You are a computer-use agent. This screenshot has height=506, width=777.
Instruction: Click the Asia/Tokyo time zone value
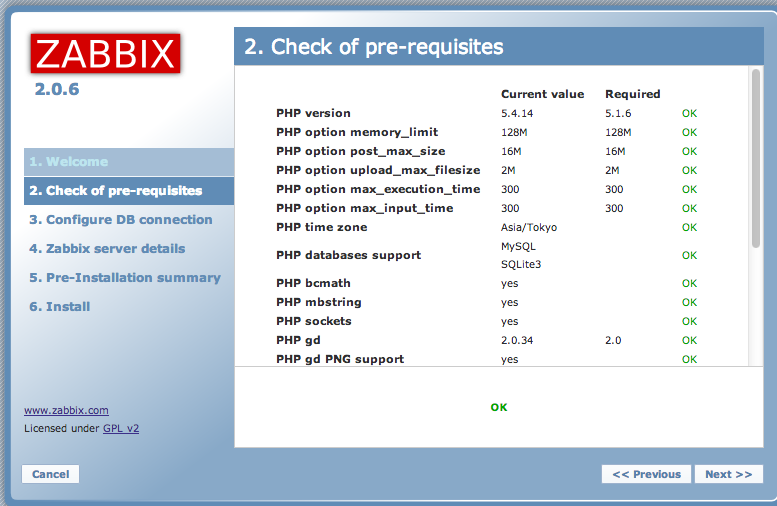[x=529, y=227]
